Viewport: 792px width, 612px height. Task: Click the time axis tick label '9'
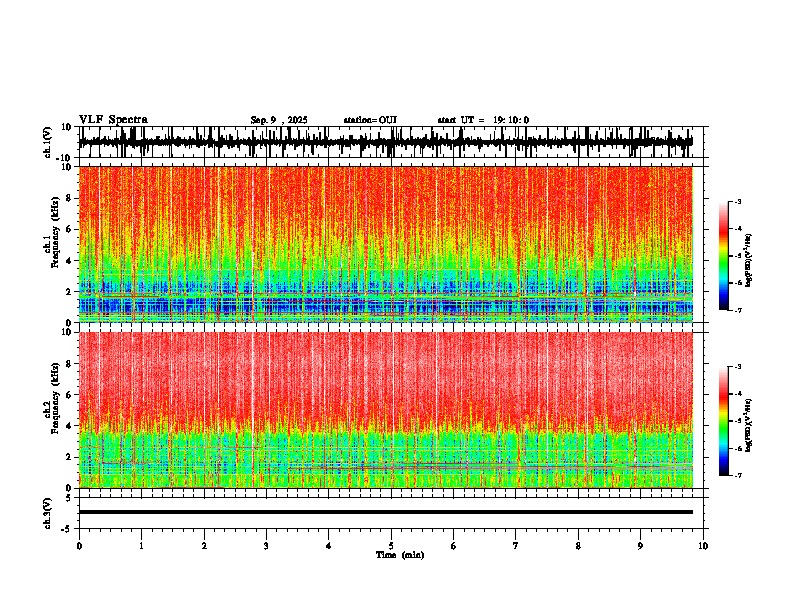pos(640,546)
